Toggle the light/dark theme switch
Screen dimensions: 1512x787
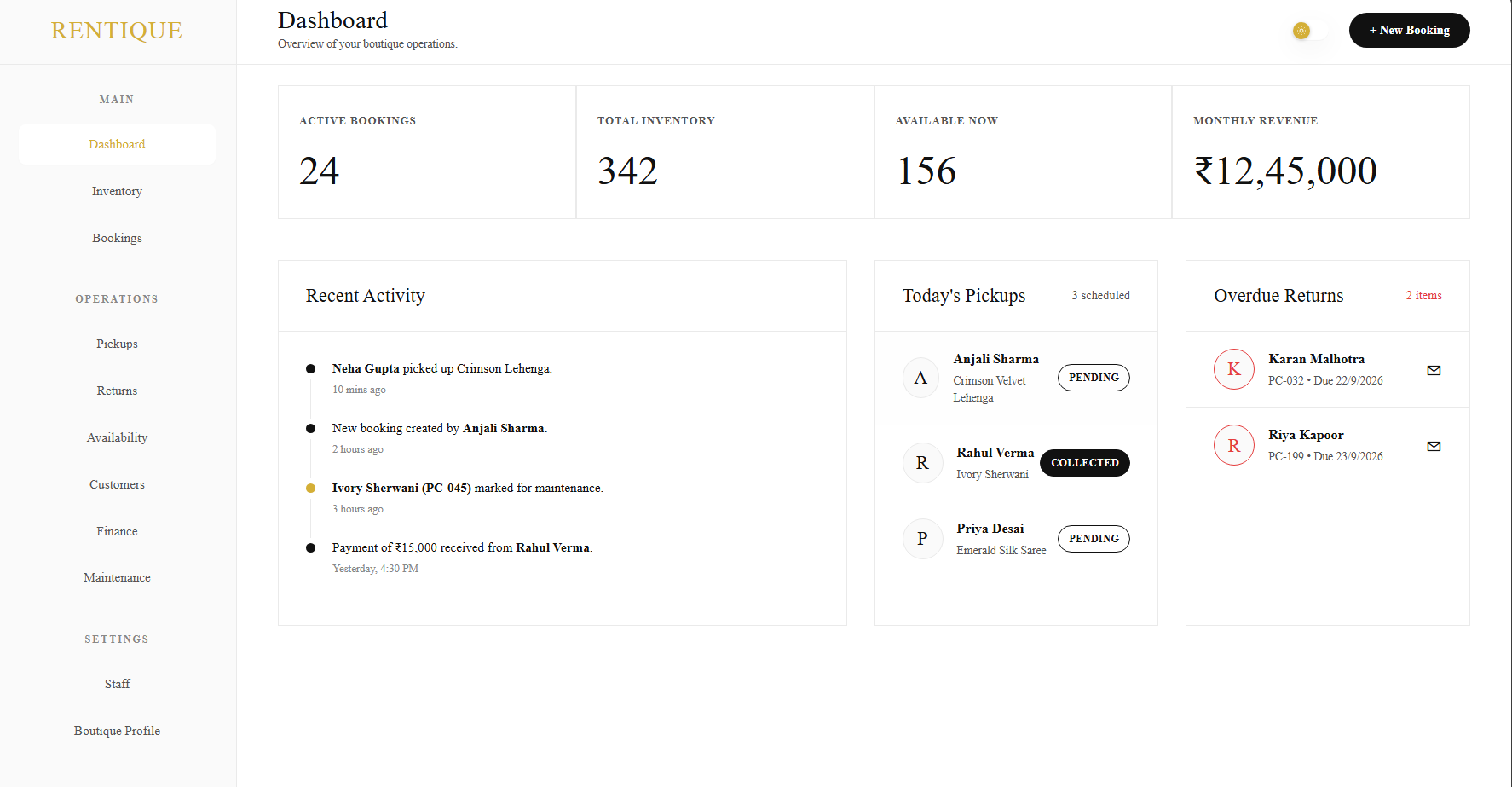point(1310,31)
